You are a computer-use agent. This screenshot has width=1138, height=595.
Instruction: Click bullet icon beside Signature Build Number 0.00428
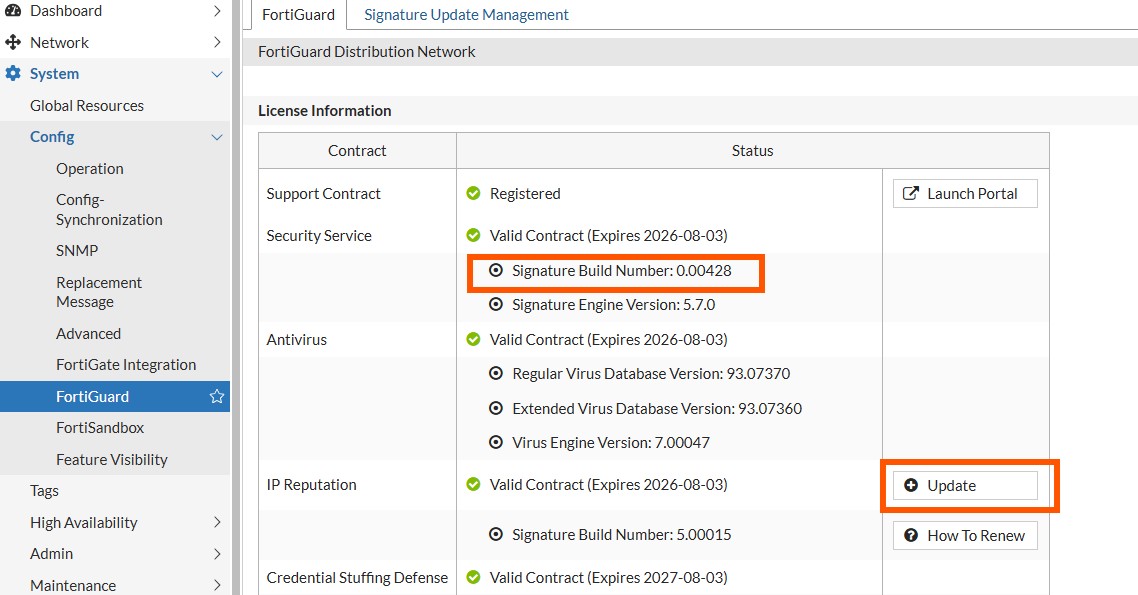coord(496,270)
